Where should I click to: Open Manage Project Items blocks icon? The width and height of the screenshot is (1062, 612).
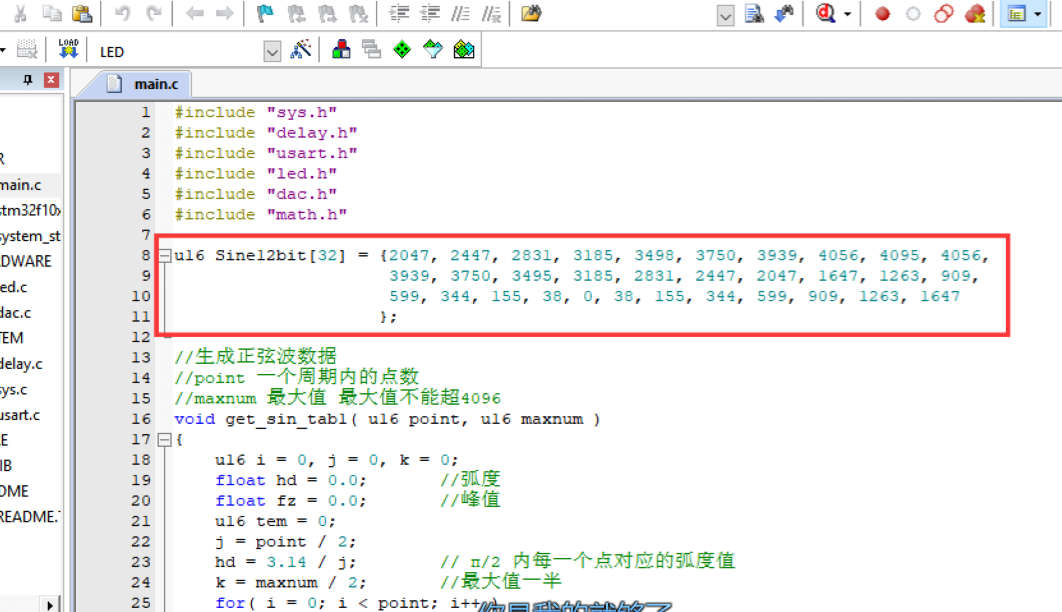click(x=341, y=49)
